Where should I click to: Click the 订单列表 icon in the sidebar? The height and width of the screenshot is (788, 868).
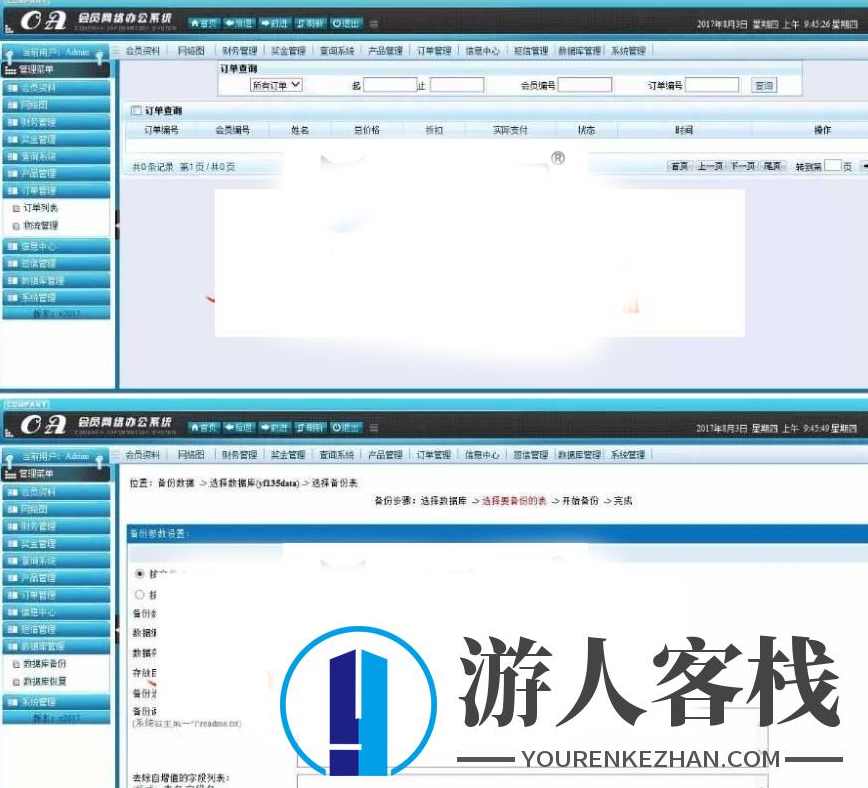[18, 210]
